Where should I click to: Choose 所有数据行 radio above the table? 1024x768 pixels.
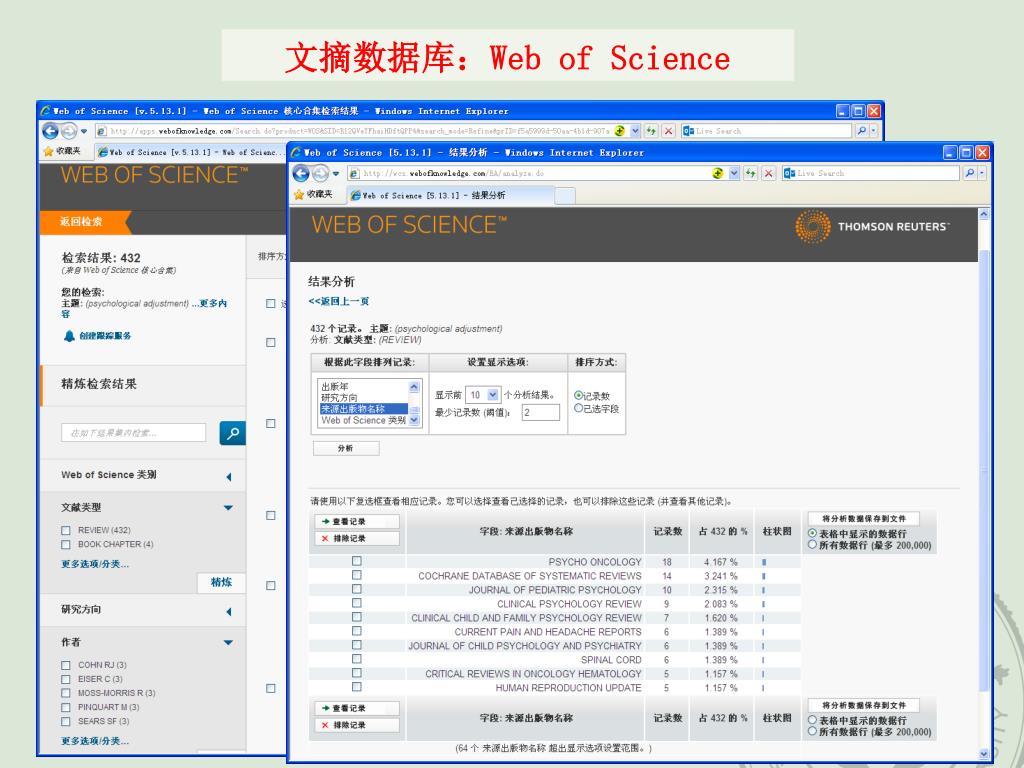(x=812, y=545)
